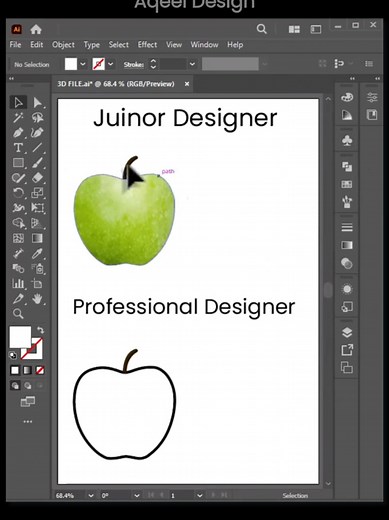Viewport: 389px width, 520px height.
Task: Open the Edit menu
Action: tap(37, 45)
